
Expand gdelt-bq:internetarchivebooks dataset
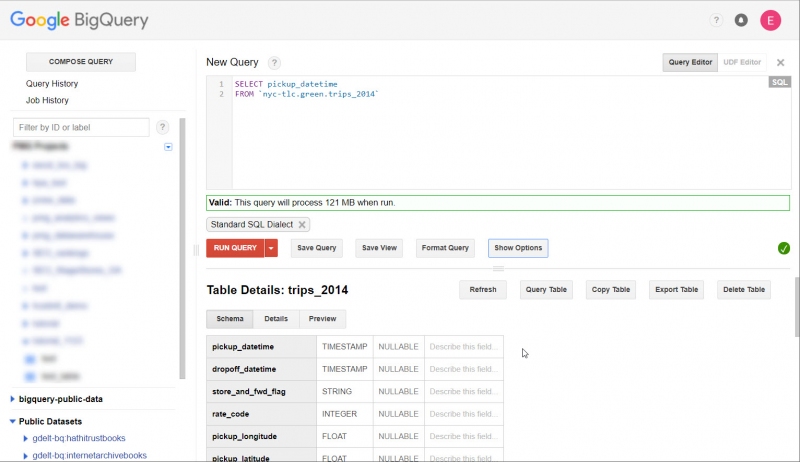click(x=26, y=455)
